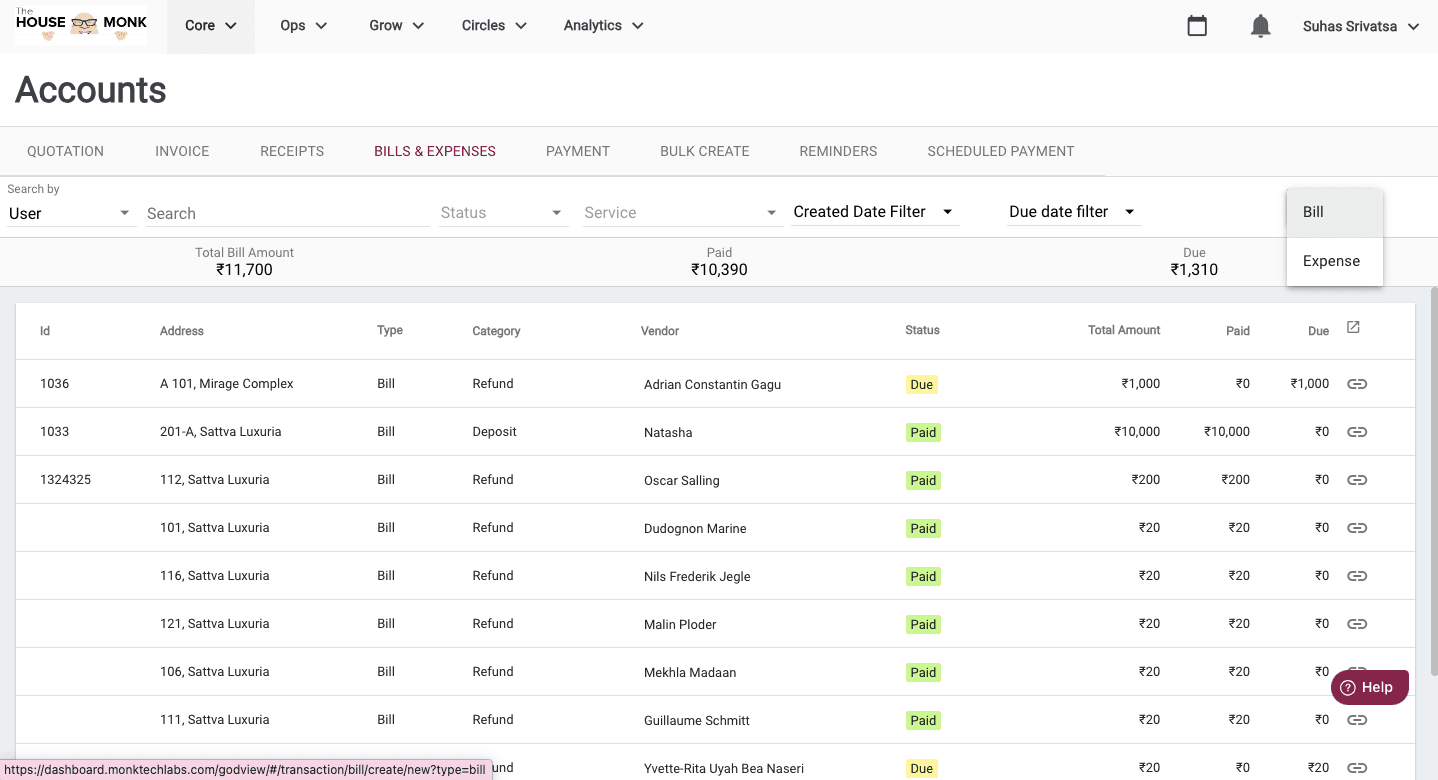Open link icon for bill 1036

[1357, 384]
